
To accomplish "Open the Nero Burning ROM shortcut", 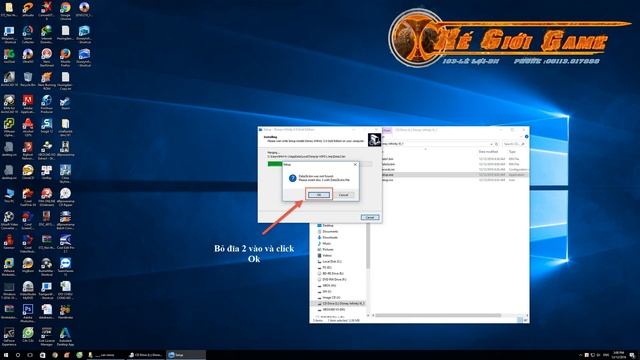I will [47, 80].
